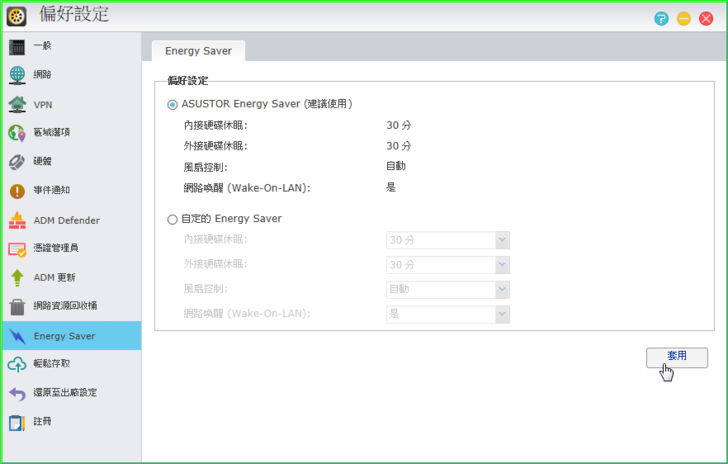Minimize the 偏好設定 window
Image resolution: width=728 pixels, height=464 pixels.
click(x=683, y=19)
